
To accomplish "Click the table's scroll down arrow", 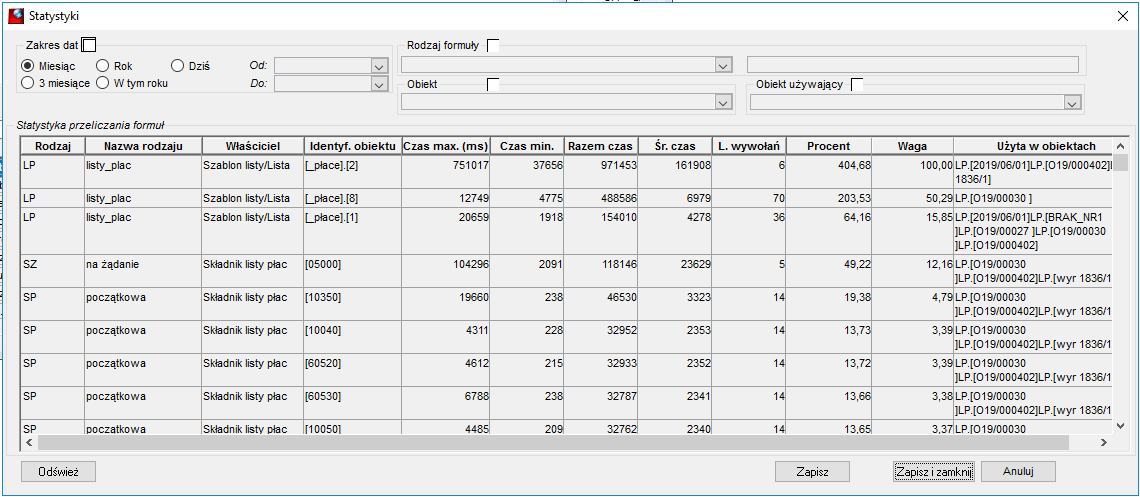I will (1121, 427).
